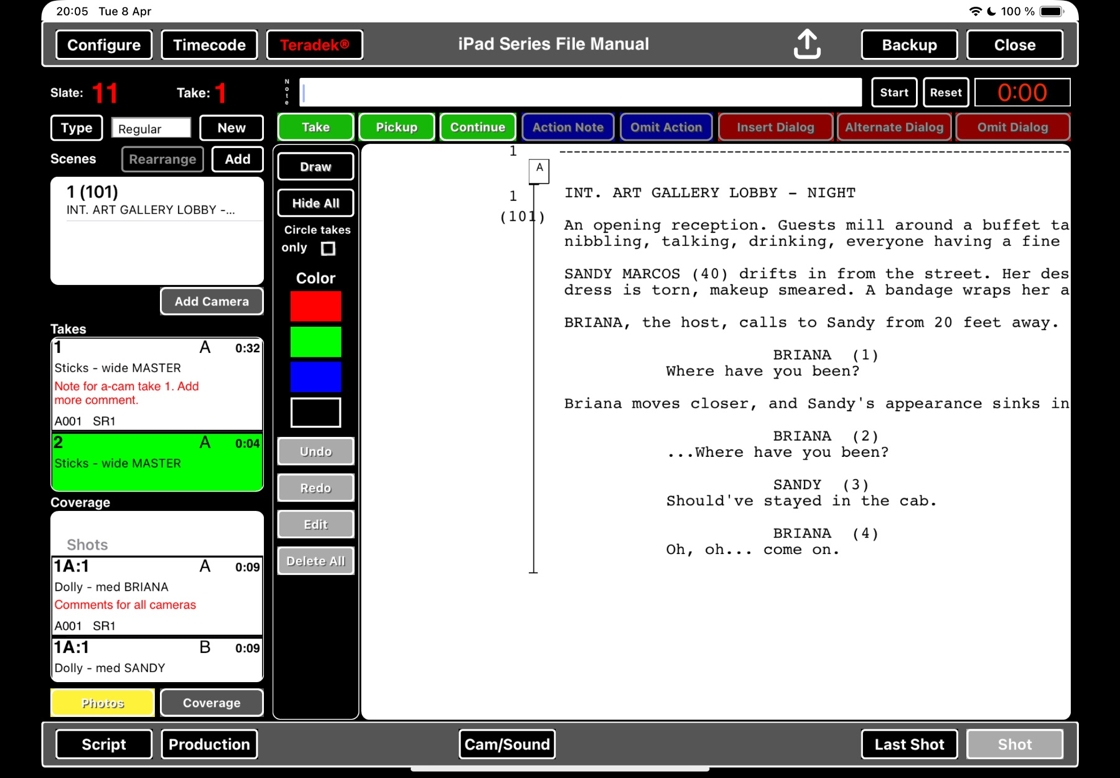Choose the blue color swatch
Screen dimensions: 1120x778
(x=315, y=377)
